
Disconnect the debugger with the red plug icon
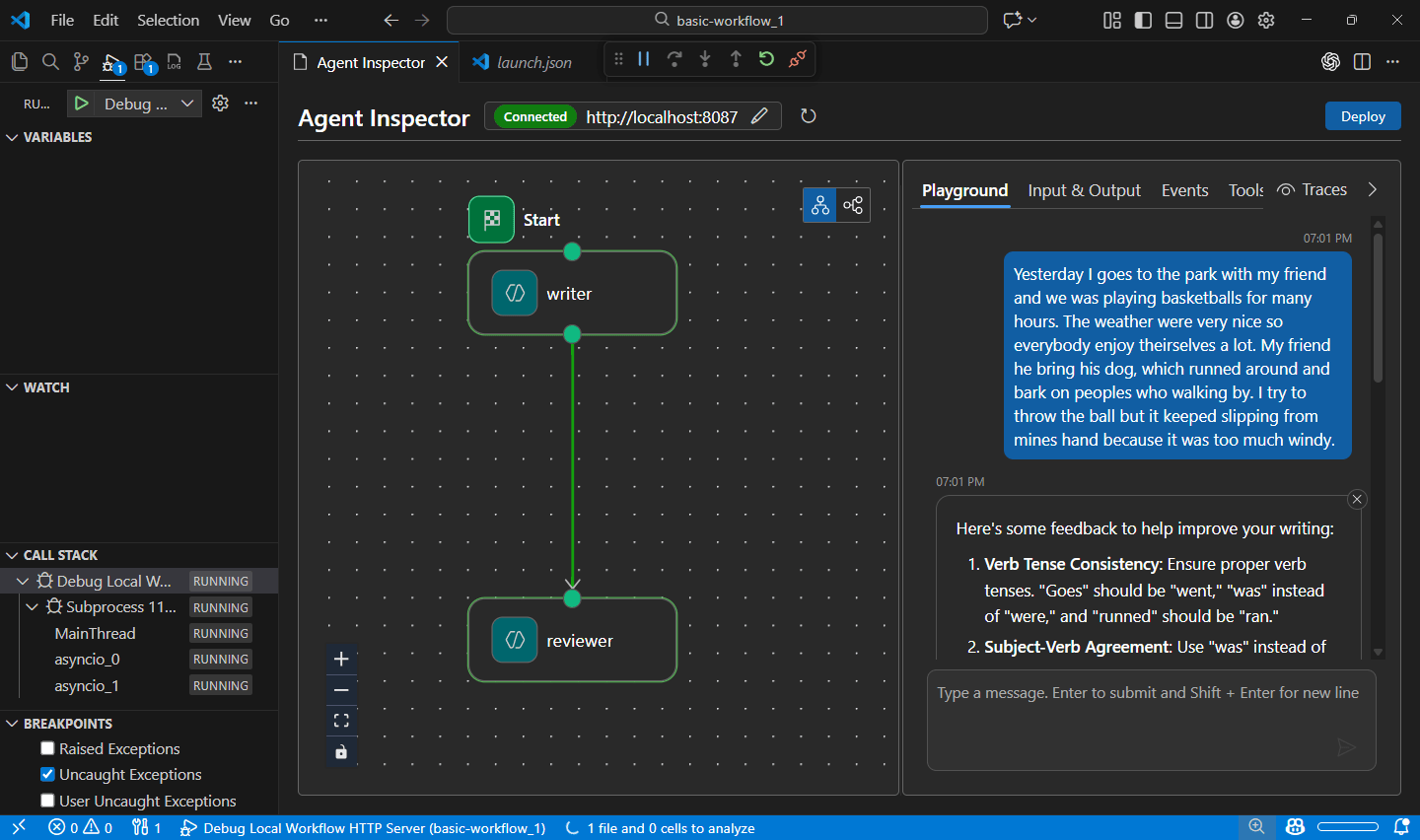[x=798, y=58]
